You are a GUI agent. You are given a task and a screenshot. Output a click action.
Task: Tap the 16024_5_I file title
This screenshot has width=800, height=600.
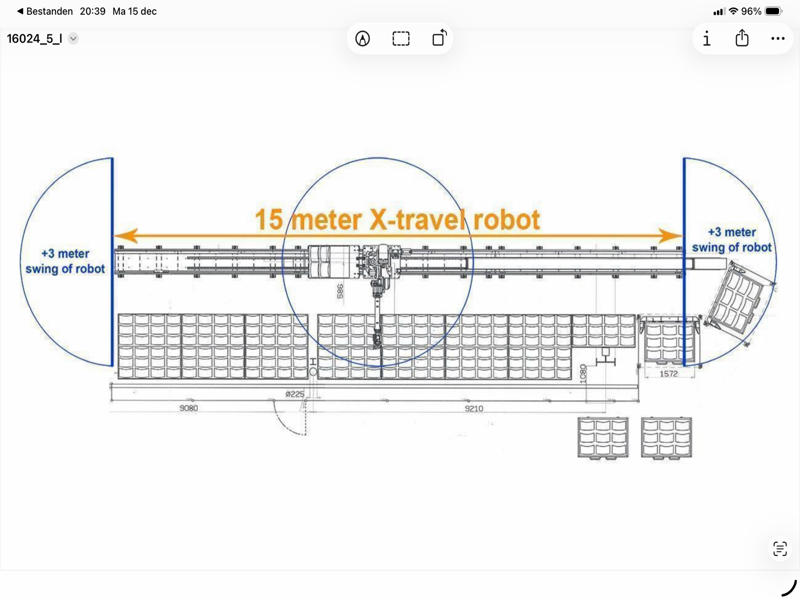34,39
